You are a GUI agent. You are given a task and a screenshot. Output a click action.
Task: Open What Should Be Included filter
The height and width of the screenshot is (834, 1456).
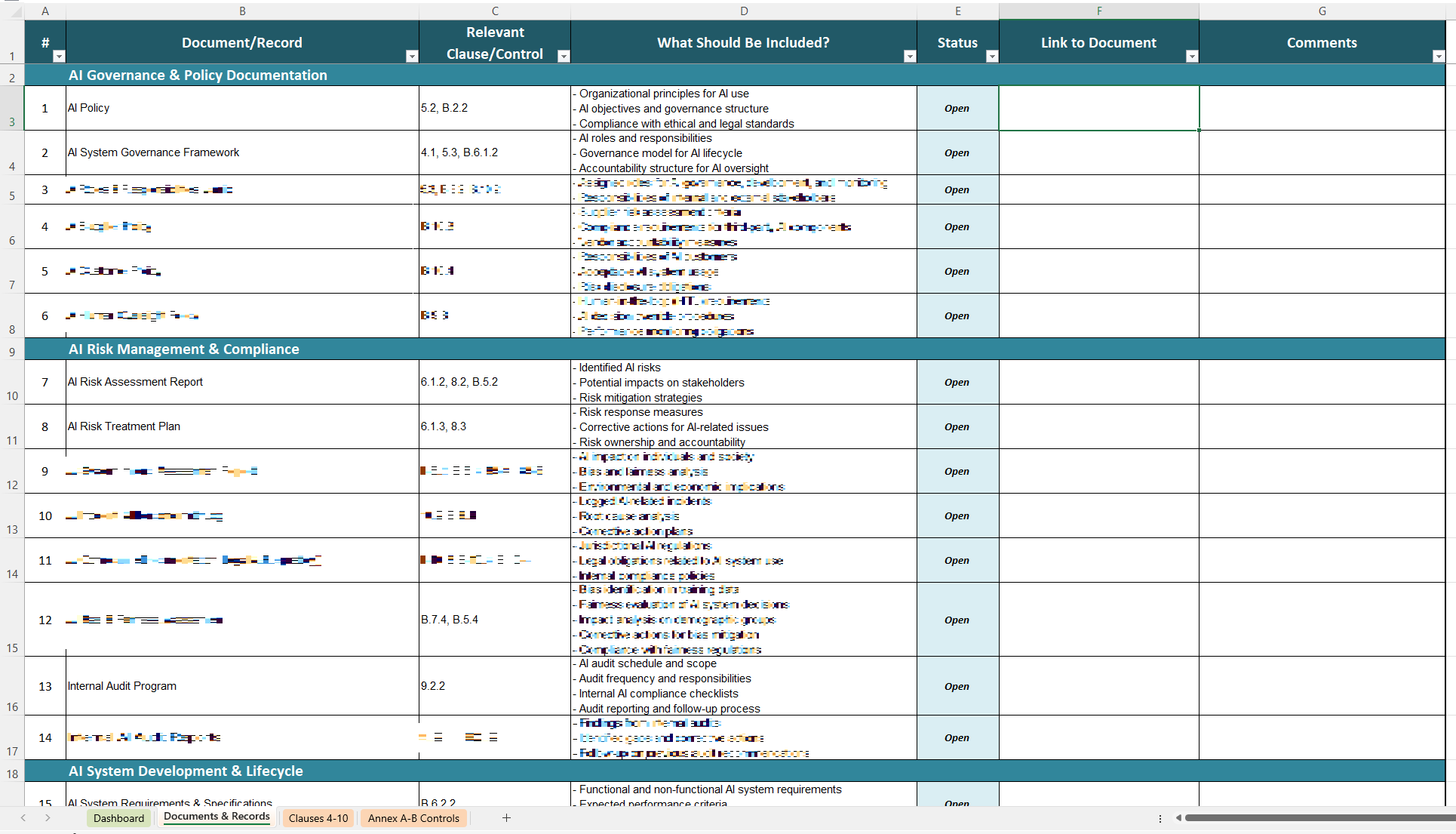tap(909, 57)
